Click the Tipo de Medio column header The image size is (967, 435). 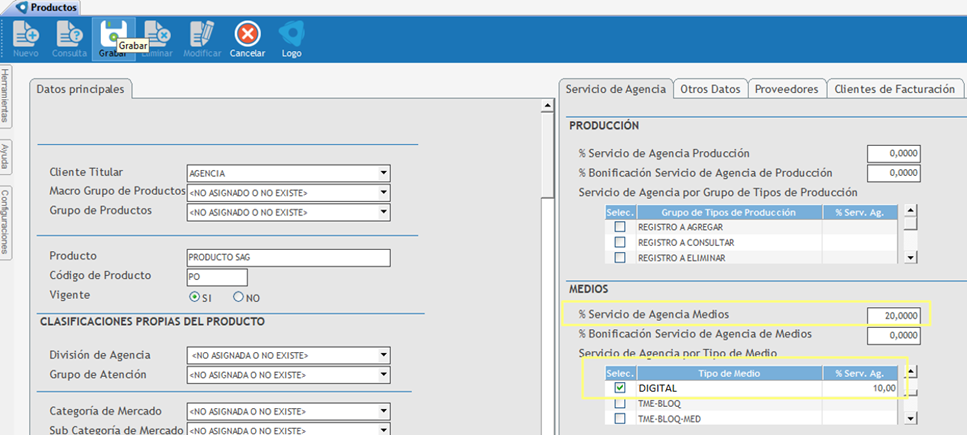coord(729,373)
